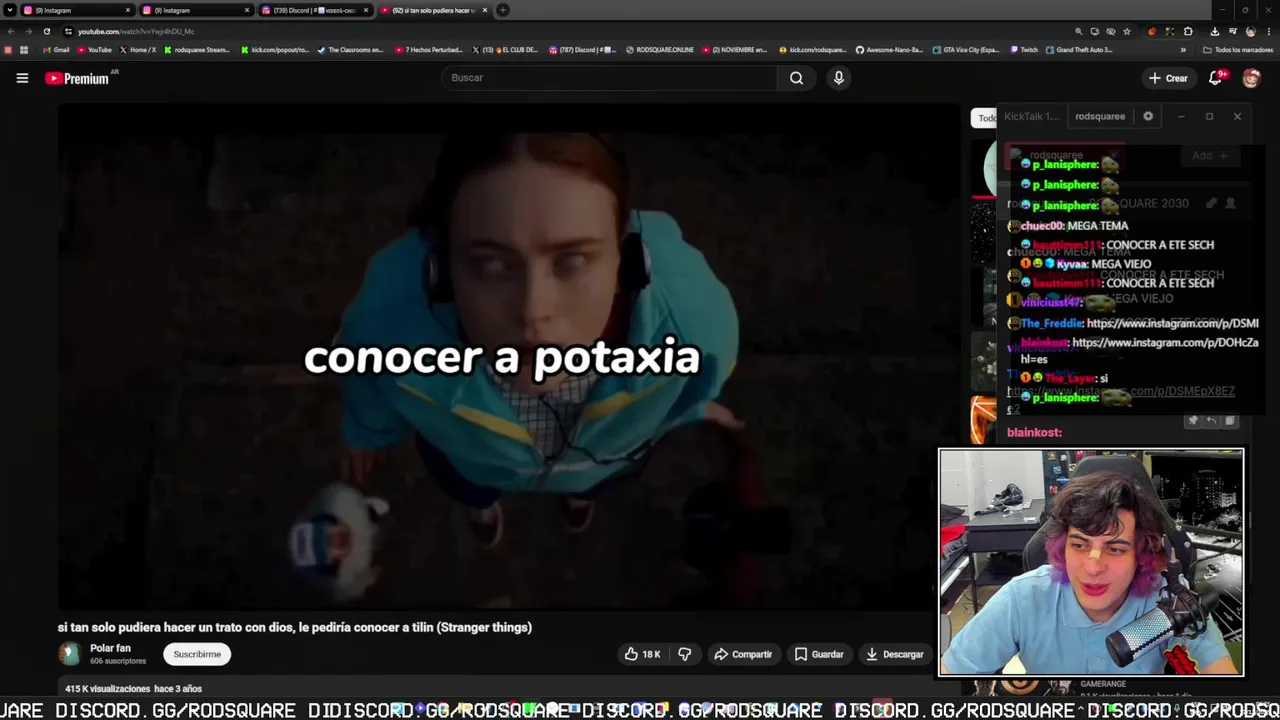Viewport: 1280px width, 720px height.
Task: Switch to the second Instagram browser tab
Action: [x=197, y=10]
